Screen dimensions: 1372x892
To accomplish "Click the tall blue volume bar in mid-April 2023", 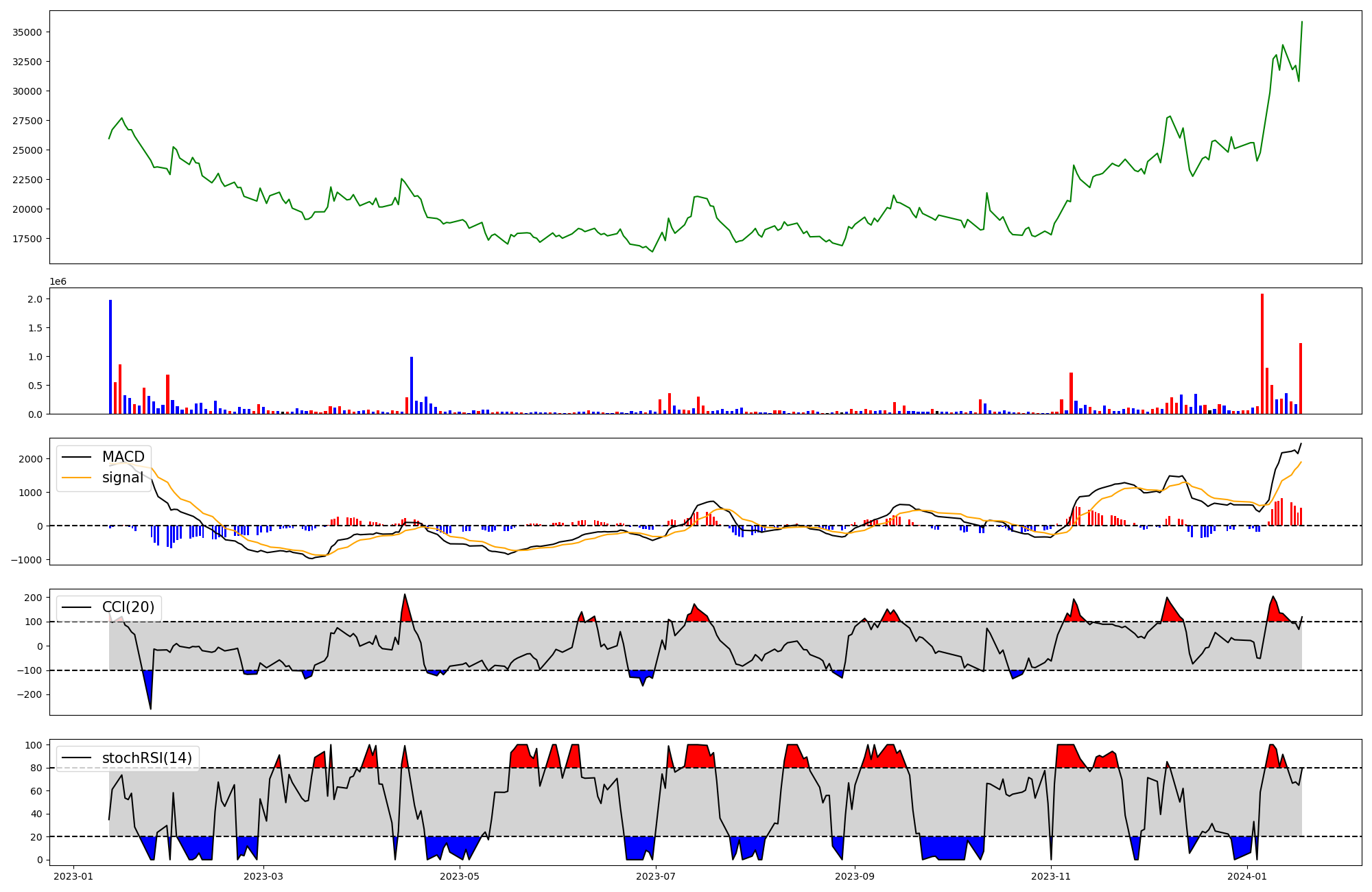I will tap(412, 385).
